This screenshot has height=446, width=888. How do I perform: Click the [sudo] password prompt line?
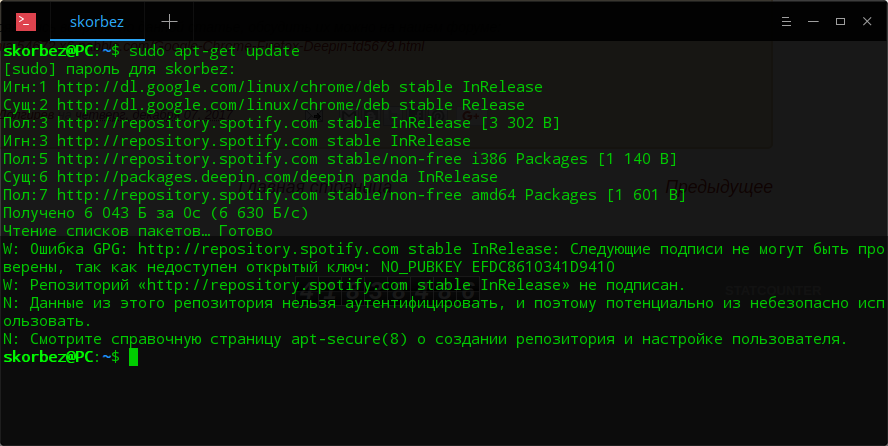point(120,69)
